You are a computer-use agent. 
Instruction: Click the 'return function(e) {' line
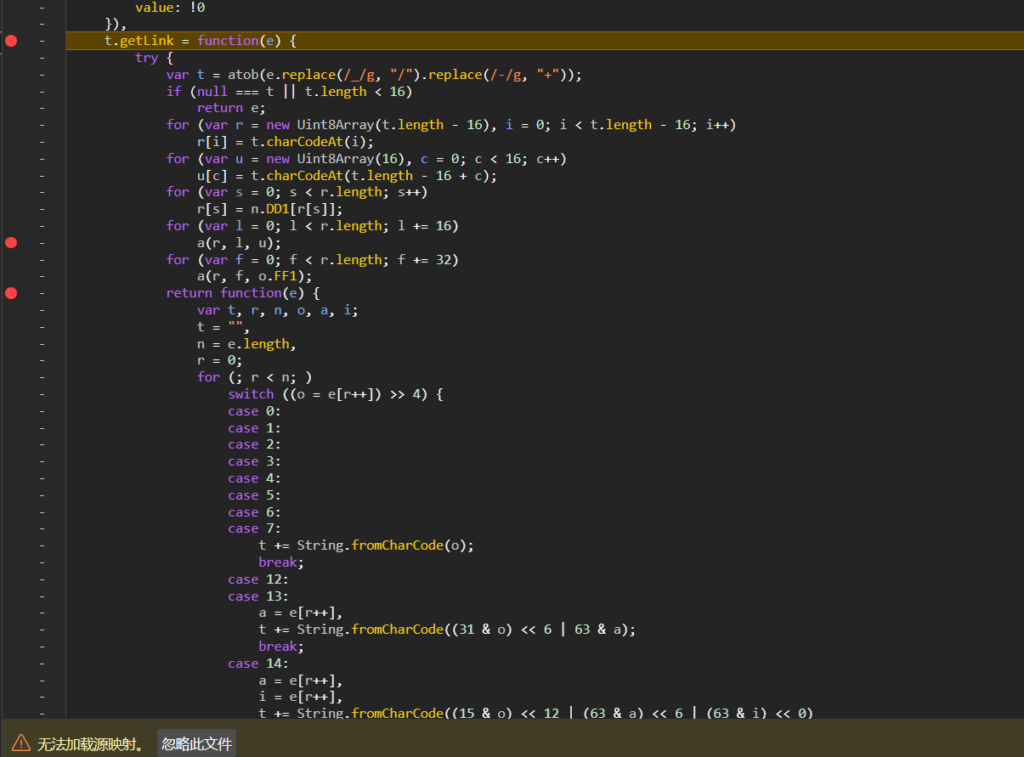(x=243, y=293)
